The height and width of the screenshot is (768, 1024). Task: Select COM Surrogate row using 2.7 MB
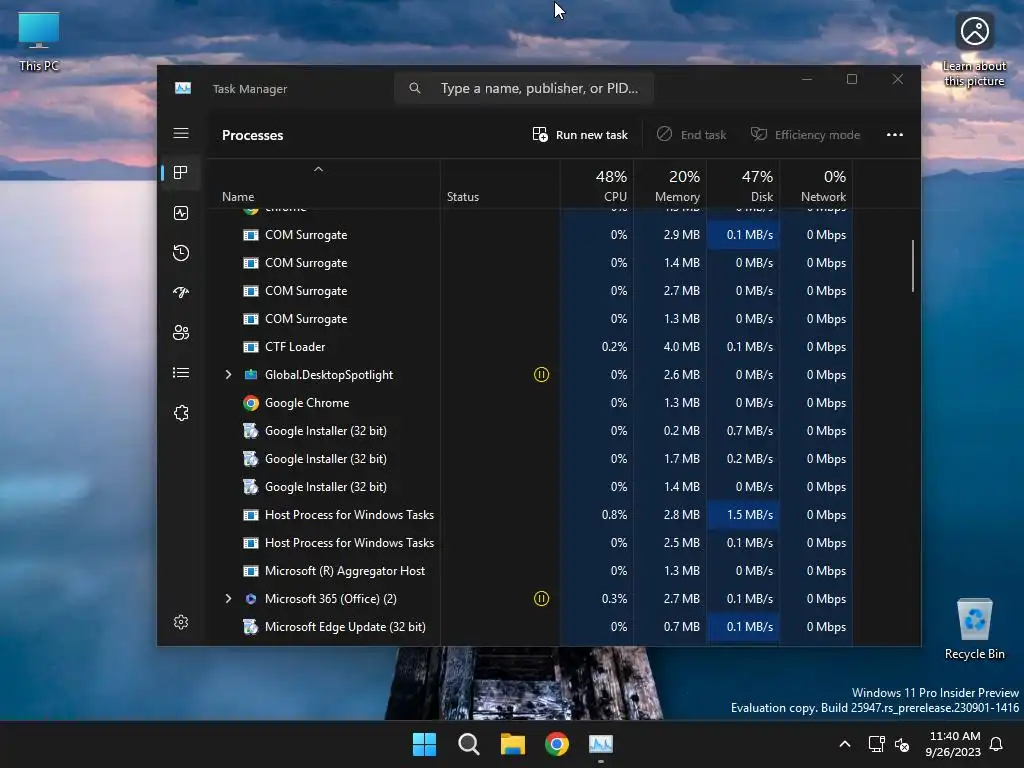[530, 291]
